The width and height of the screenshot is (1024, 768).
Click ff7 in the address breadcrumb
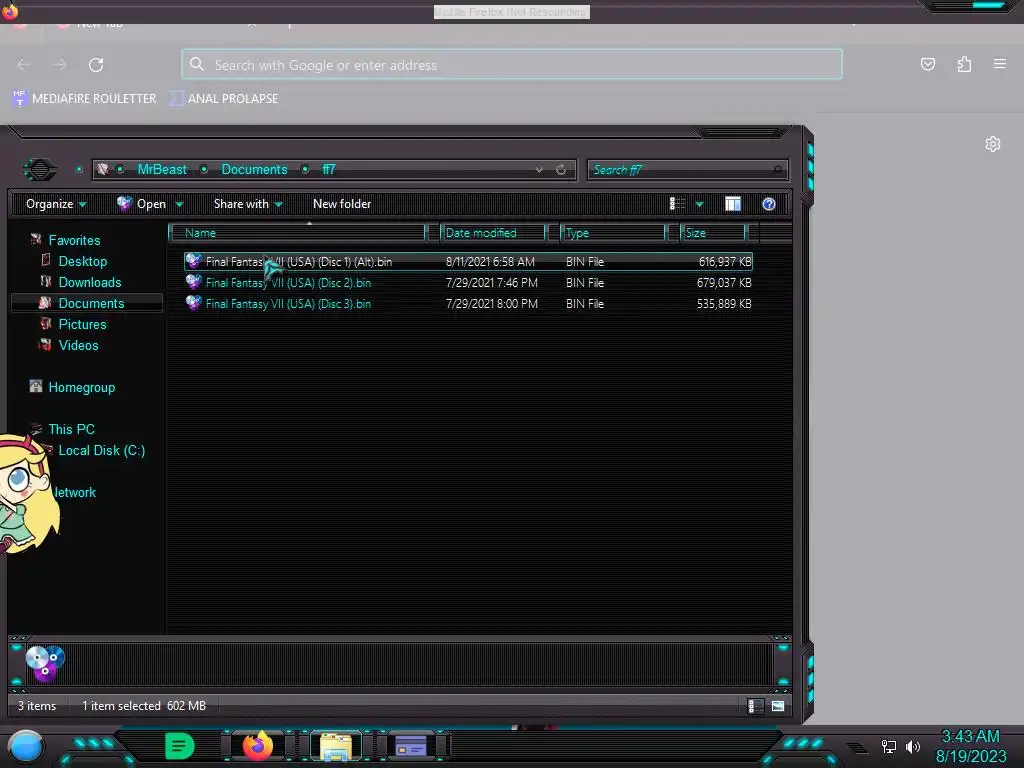(328, 170)
